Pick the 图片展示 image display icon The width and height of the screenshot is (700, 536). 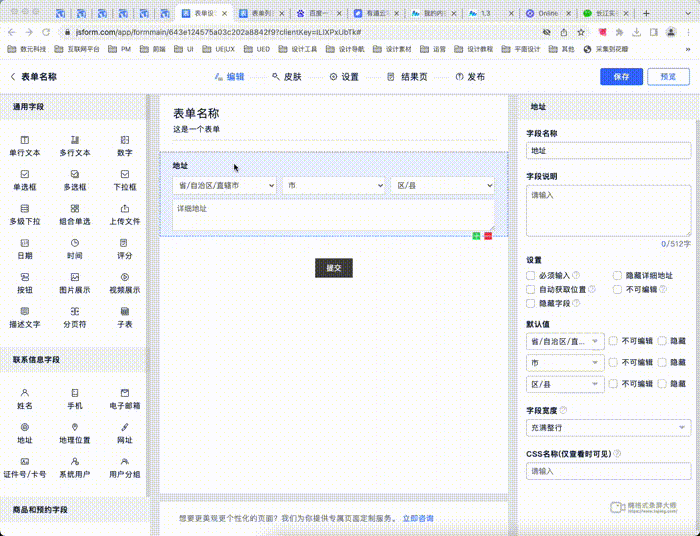pos(75,283)
